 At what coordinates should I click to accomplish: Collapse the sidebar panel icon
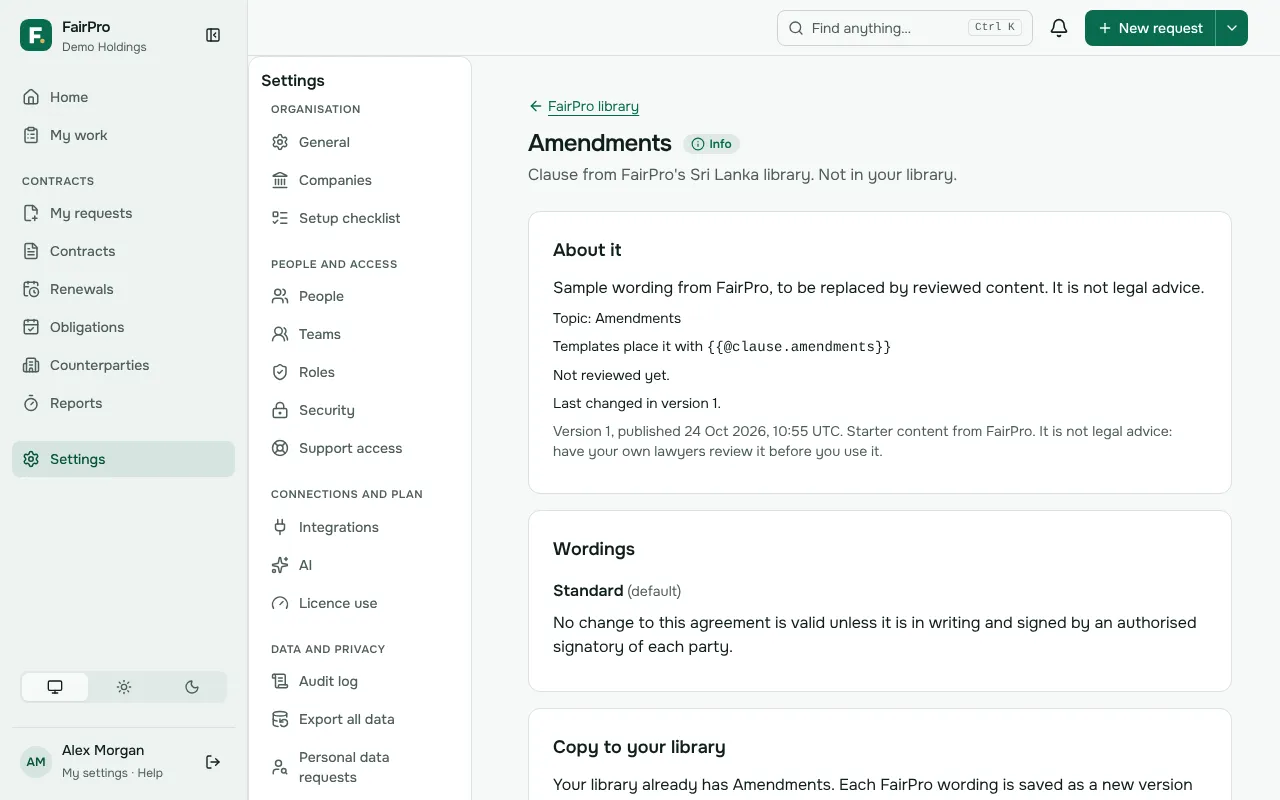(x=213, y=35)
